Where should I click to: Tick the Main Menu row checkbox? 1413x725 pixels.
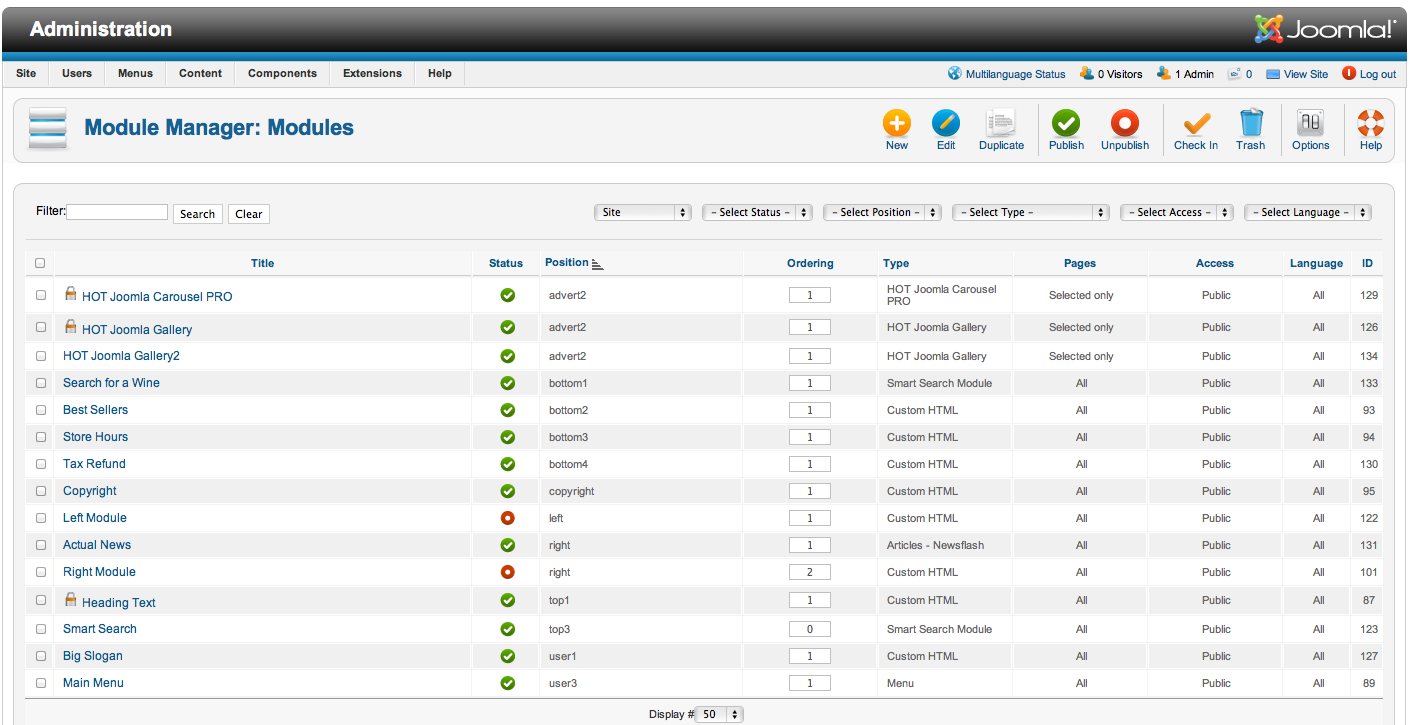point(41,683)
